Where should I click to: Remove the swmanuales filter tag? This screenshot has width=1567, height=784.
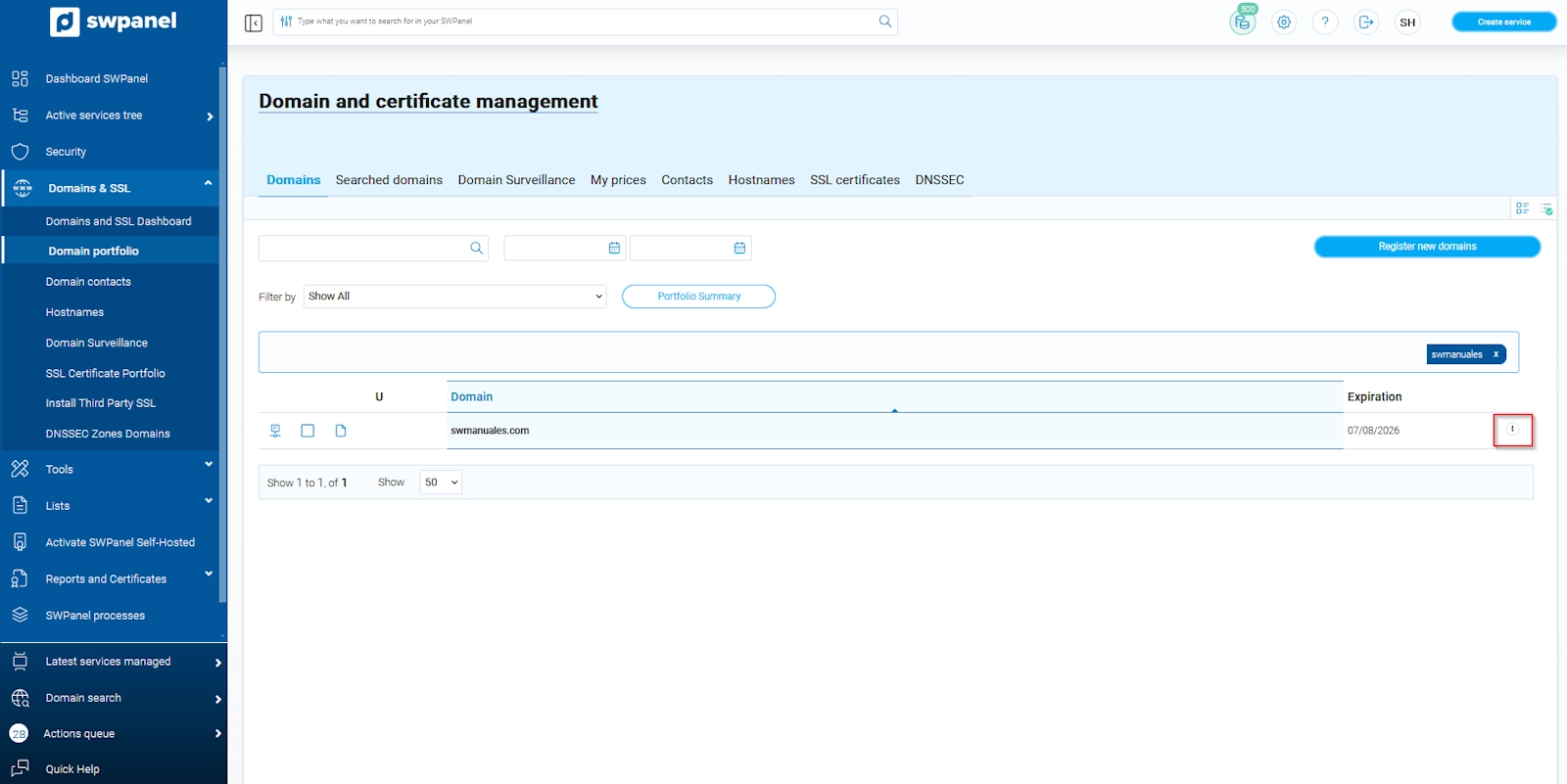[1496, 354]
